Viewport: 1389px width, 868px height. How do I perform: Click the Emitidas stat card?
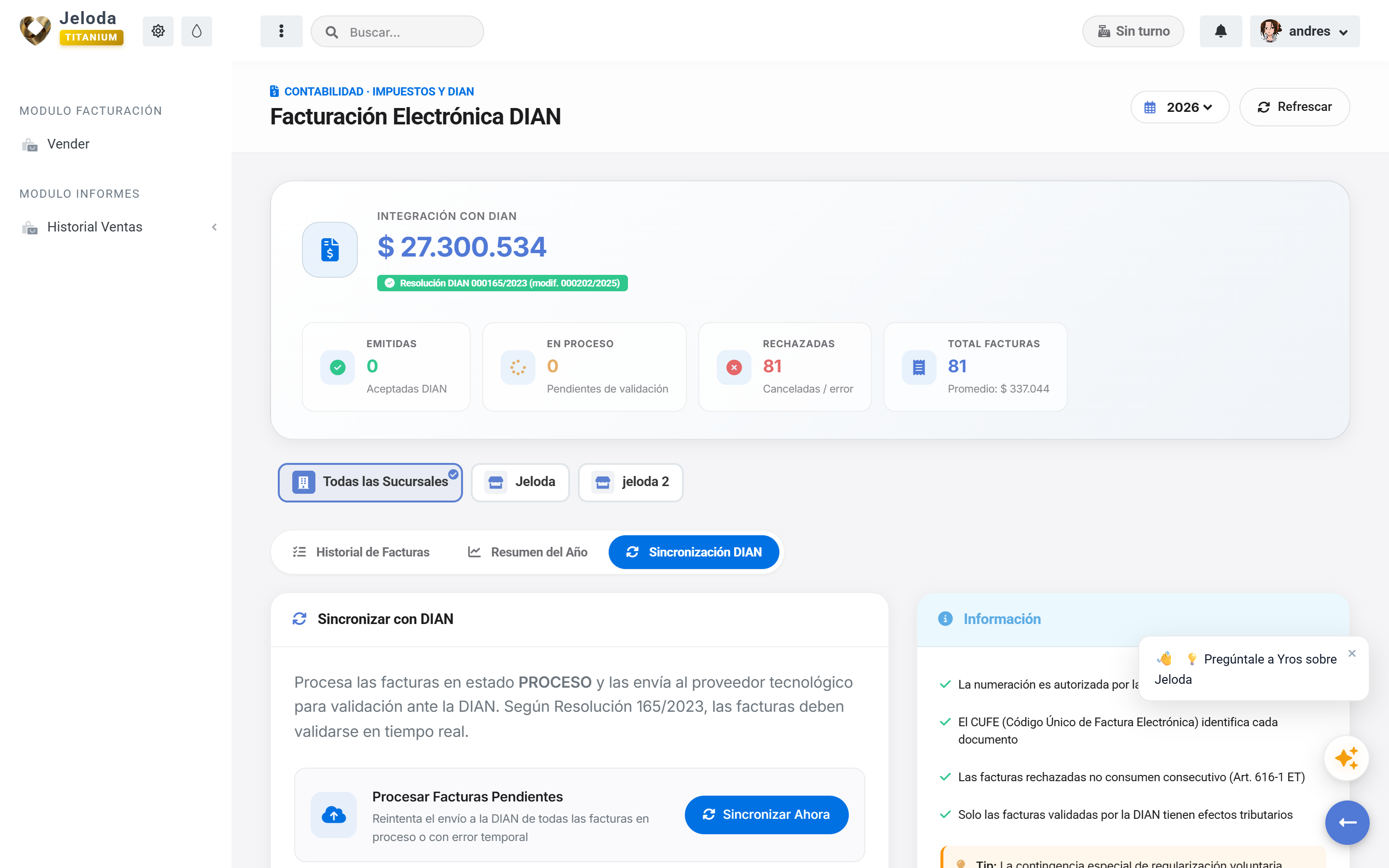[x=386, y=367]
